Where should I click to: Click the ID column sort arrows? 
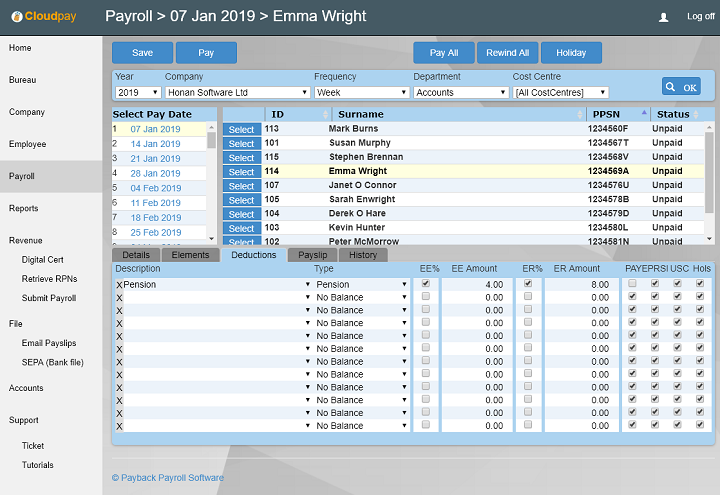[328, 115]
